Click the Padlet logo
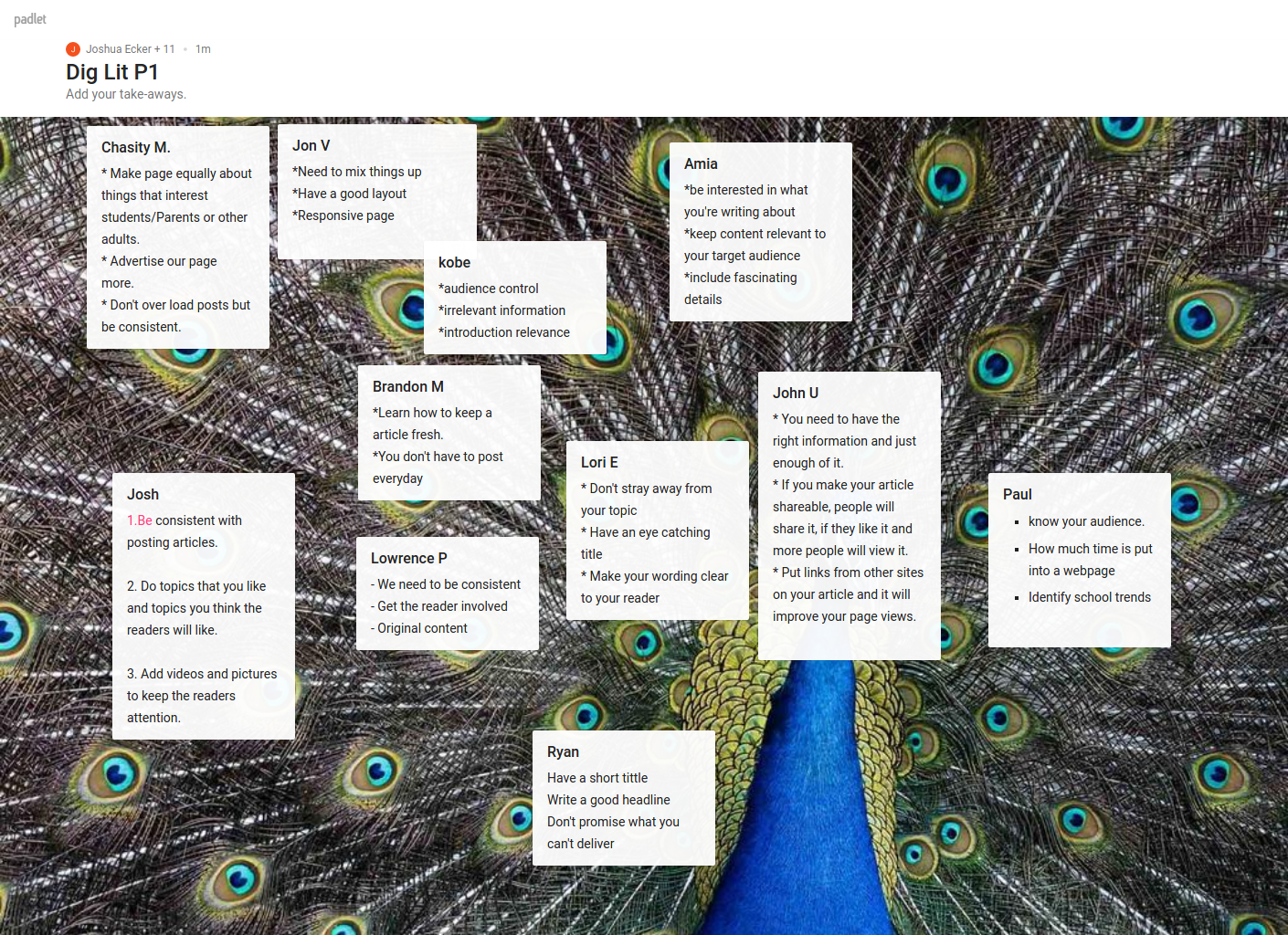Screen dimensions: 1288x935 30,19
